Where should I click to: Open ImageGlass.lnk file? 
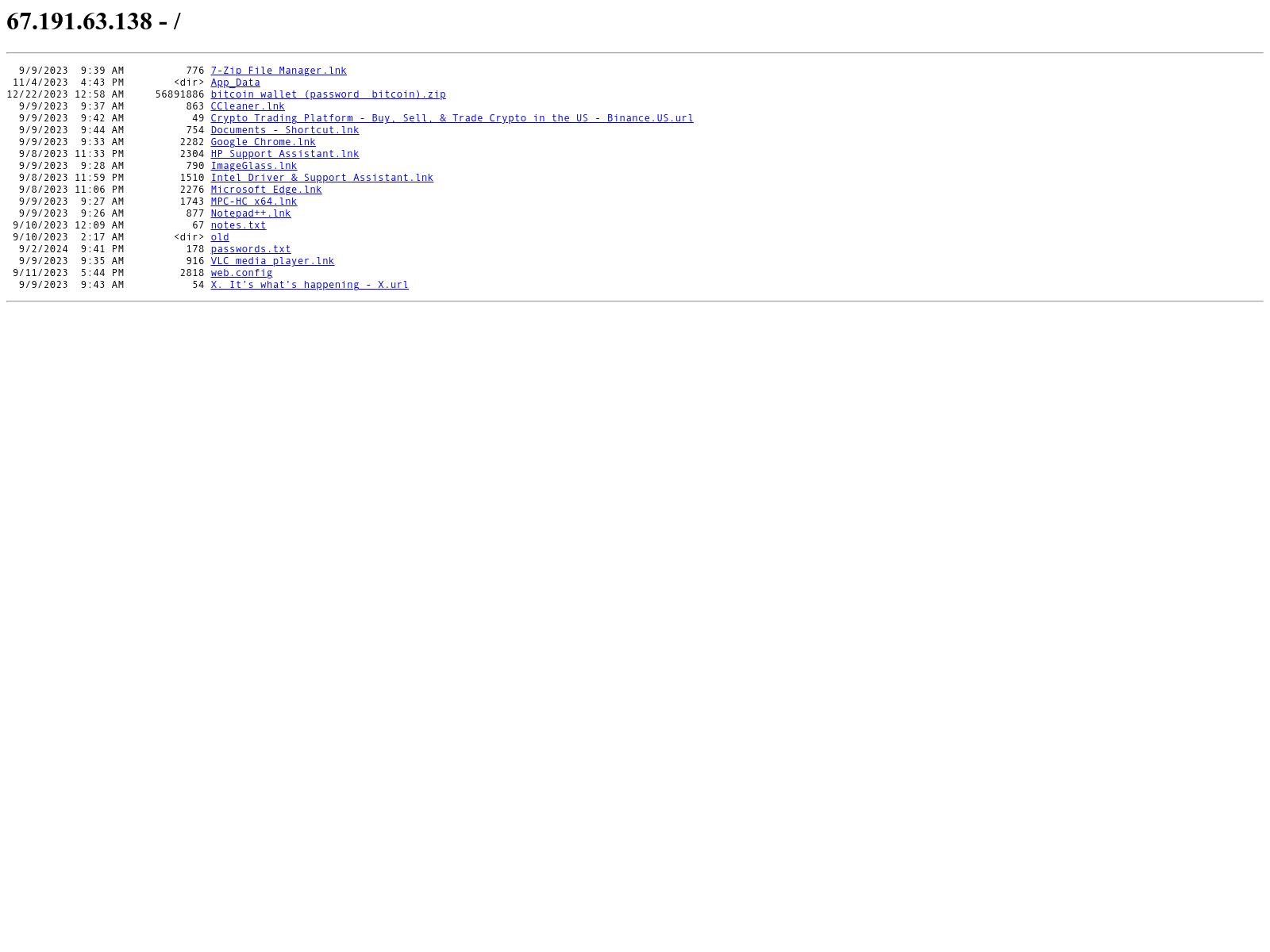coord(254,166)
